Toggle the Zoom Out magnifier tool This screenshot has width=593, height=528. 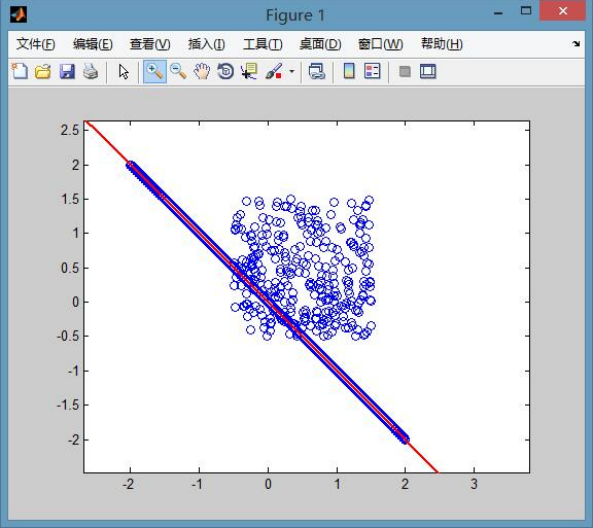[178, 71]
